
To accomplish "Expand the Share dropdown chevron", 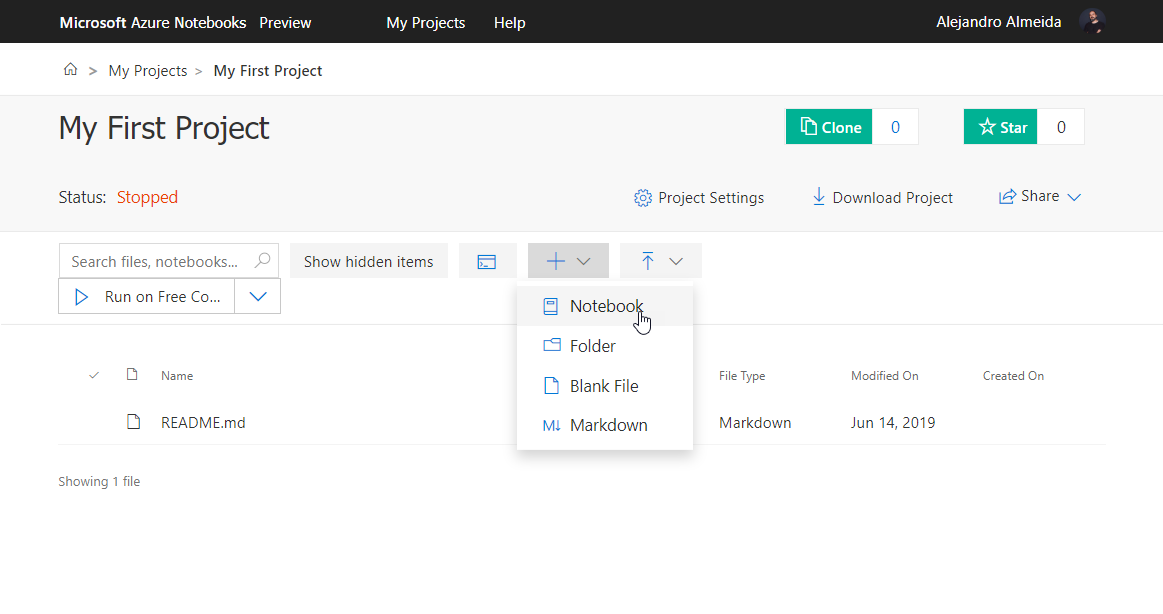I will pos(1074,197).
